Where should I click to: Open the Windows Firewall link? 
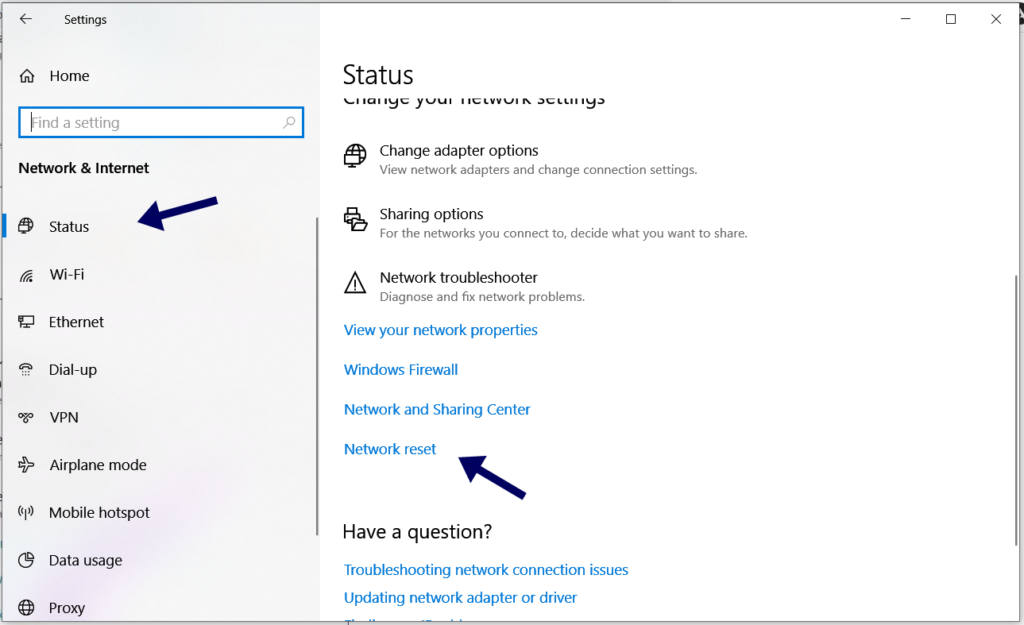pyautogui.click(x=400, y=370)
